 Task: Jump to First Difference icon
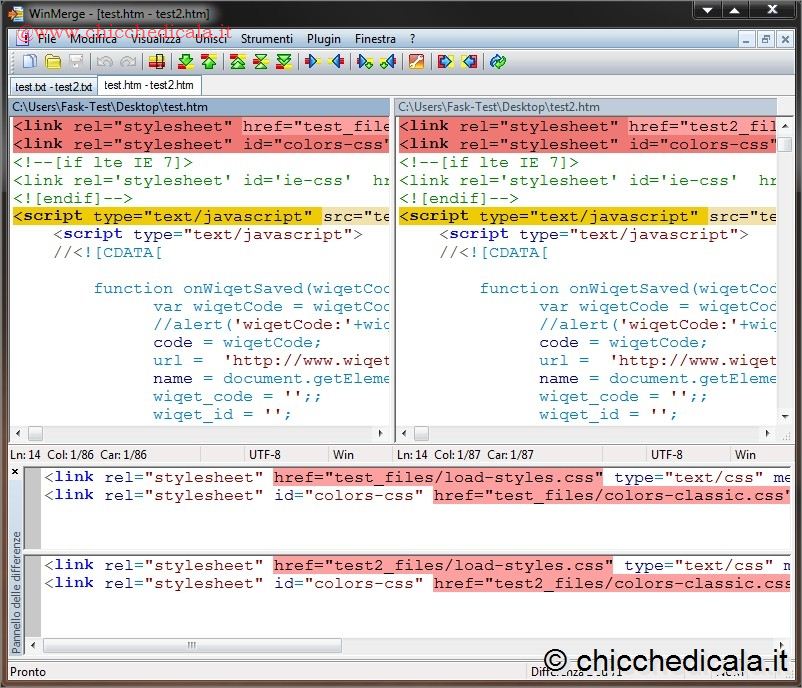click(x=237, y=62)
